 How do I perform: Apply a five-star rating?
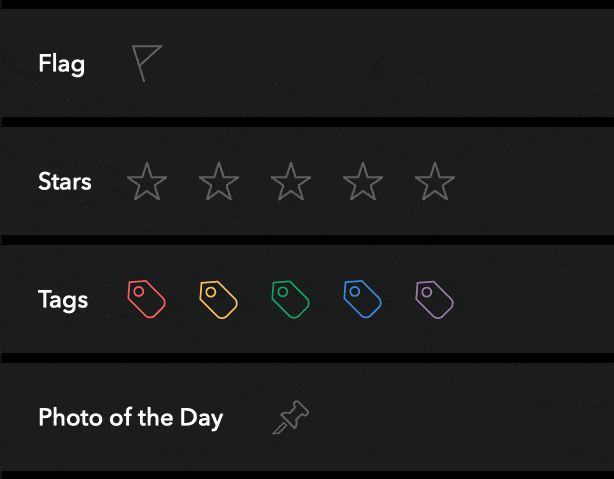[x=435, y=181]
